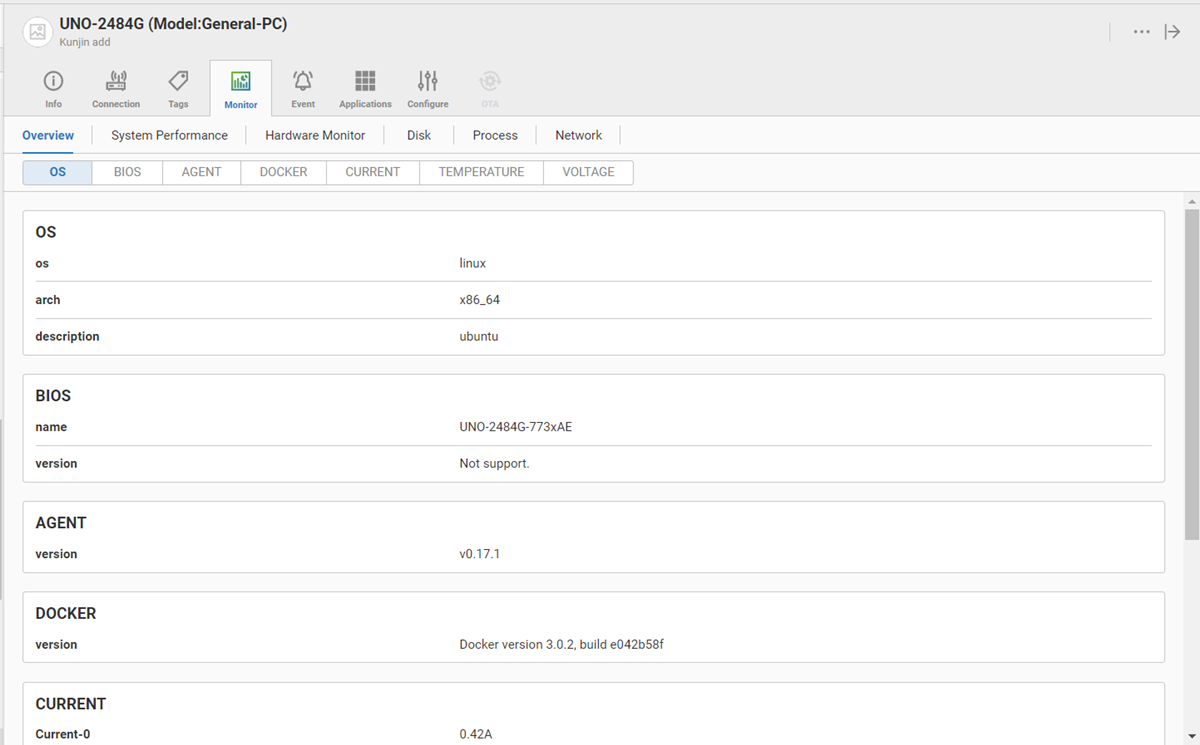Jump to BIOS section button

pos(127,172)
